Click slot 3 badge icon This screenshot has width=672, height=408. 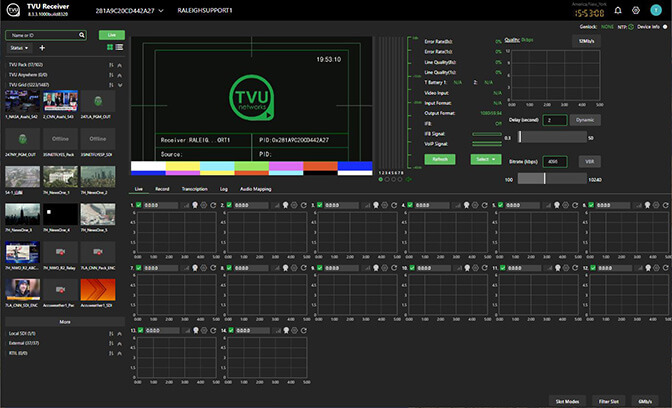tap(376, 205)
